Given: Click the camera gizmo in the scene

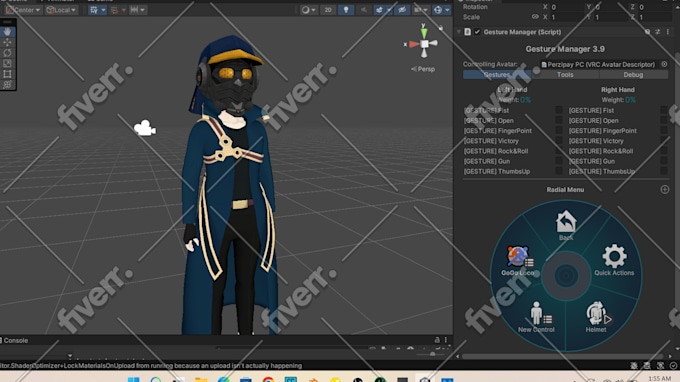Looking at the screenshot, I should point(144,128).
